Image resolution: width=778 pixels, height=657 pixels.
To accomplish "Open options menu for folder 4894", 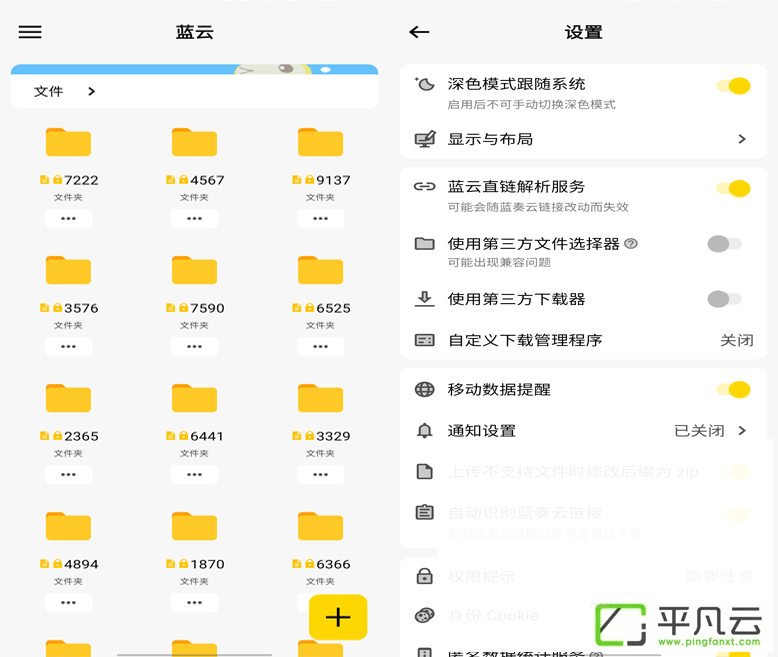I will 68,602.
